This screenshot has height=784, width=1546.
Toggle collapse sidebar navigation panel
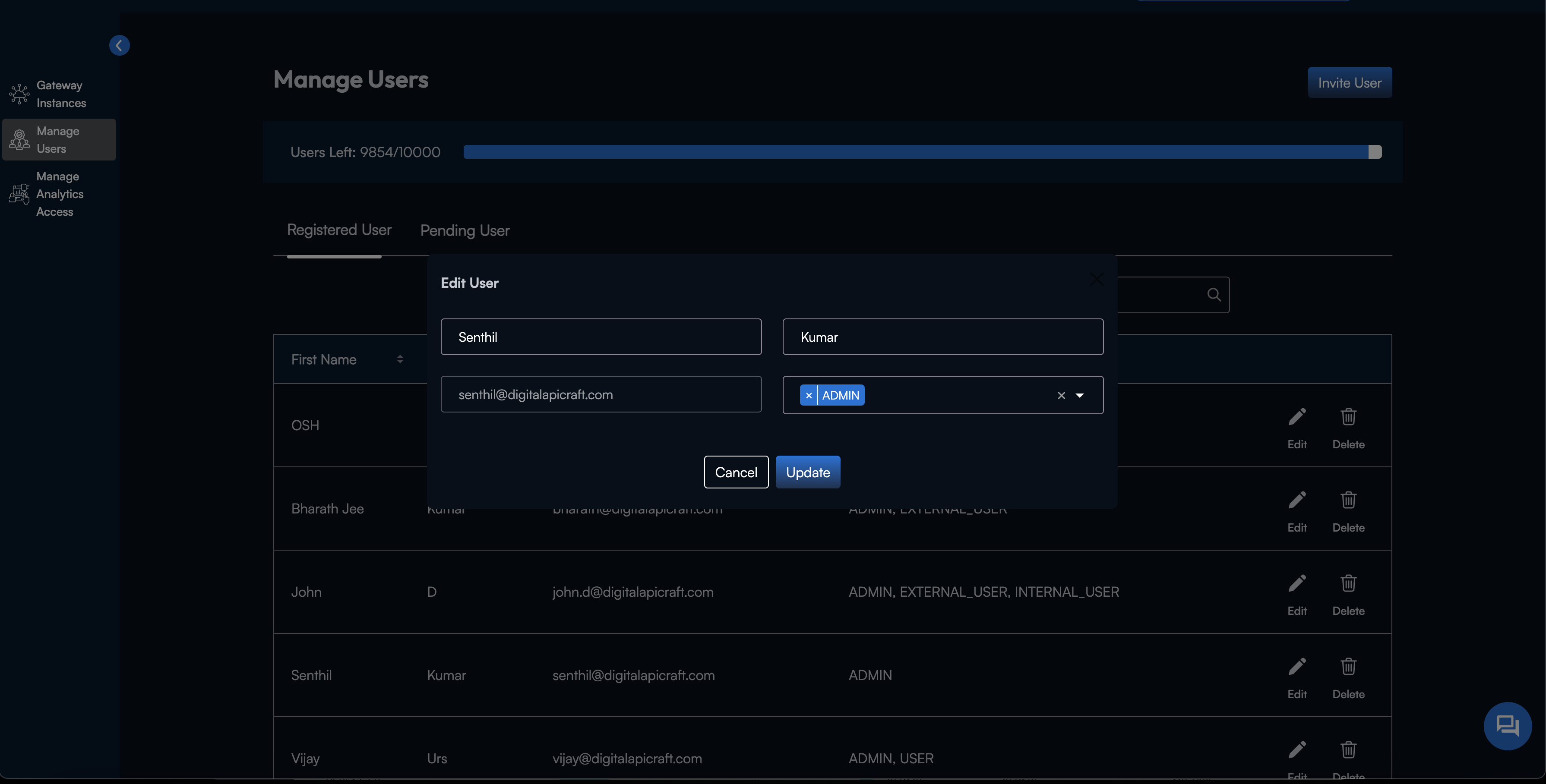click(x=119, y=45)
